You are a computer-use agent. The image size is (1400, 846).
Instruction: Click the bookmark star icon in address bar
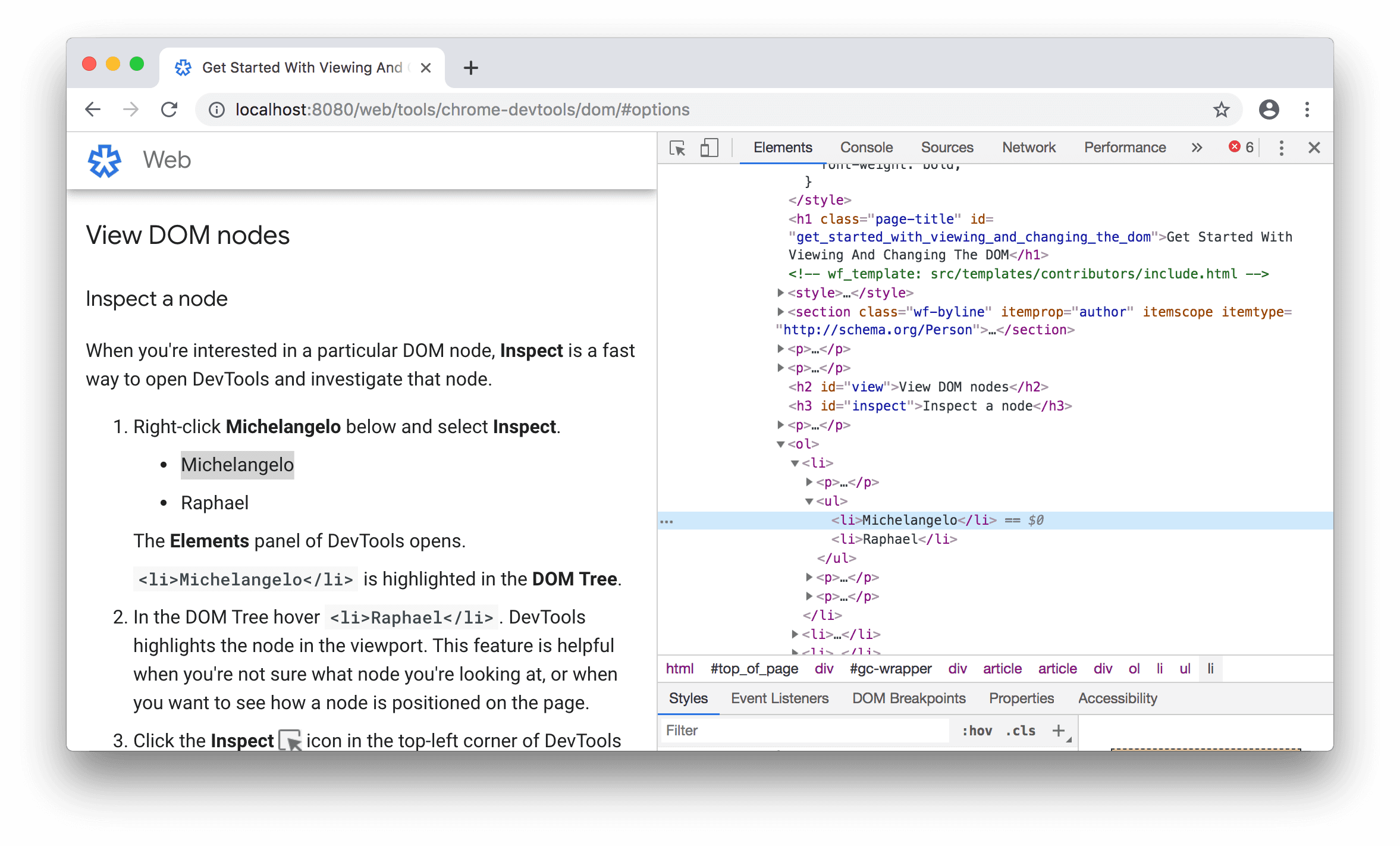coord(1222,109)
